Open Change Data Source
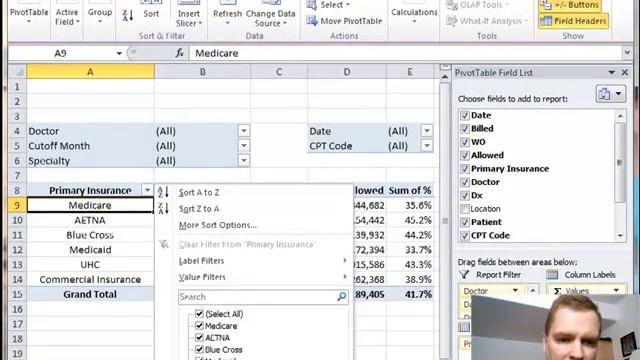 pos(270,14)
